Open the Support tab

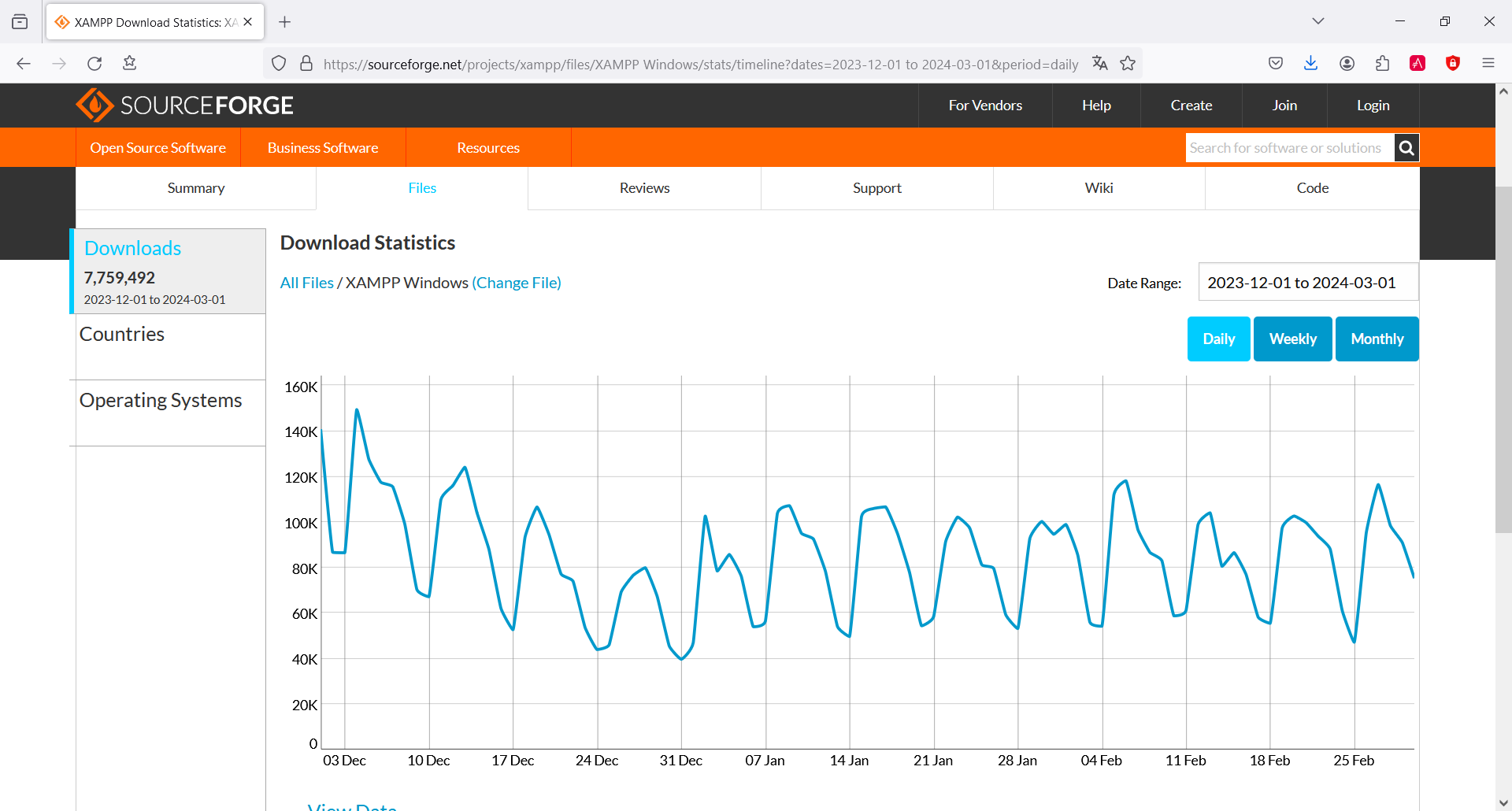pyautogui.click(x=876, y=188)
